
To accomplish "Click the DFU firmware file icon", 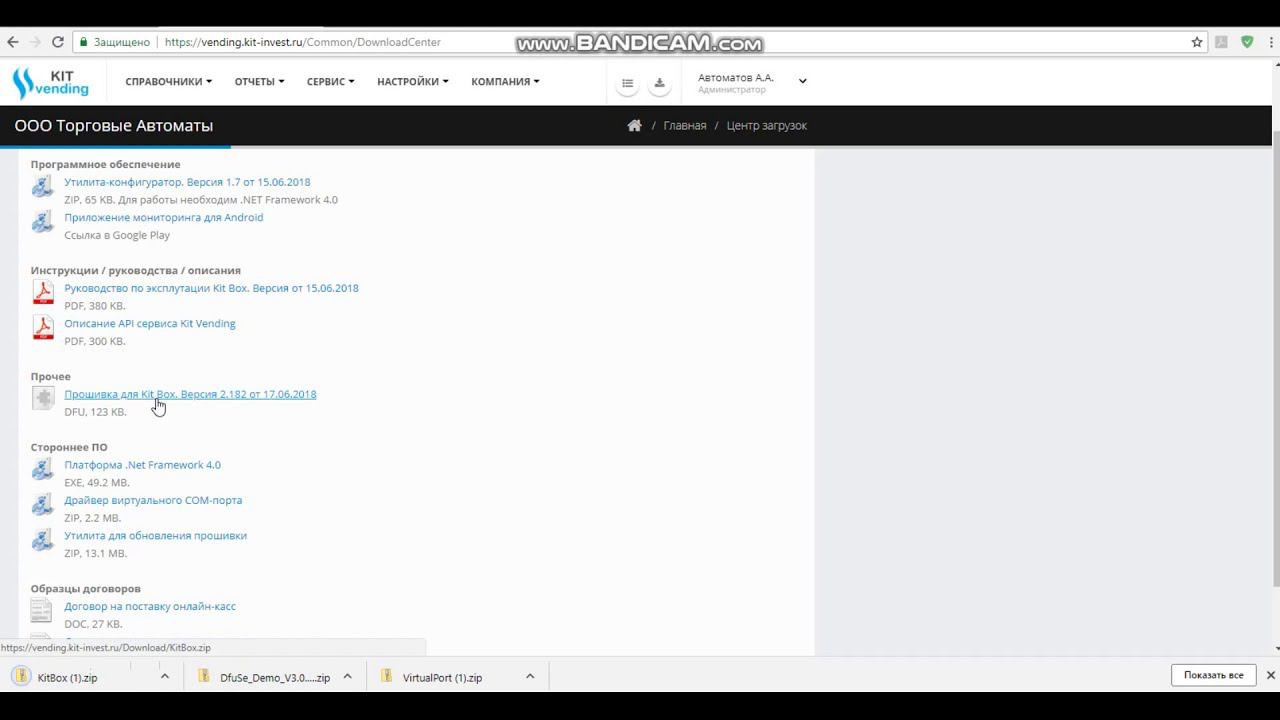I will point(42,398).
